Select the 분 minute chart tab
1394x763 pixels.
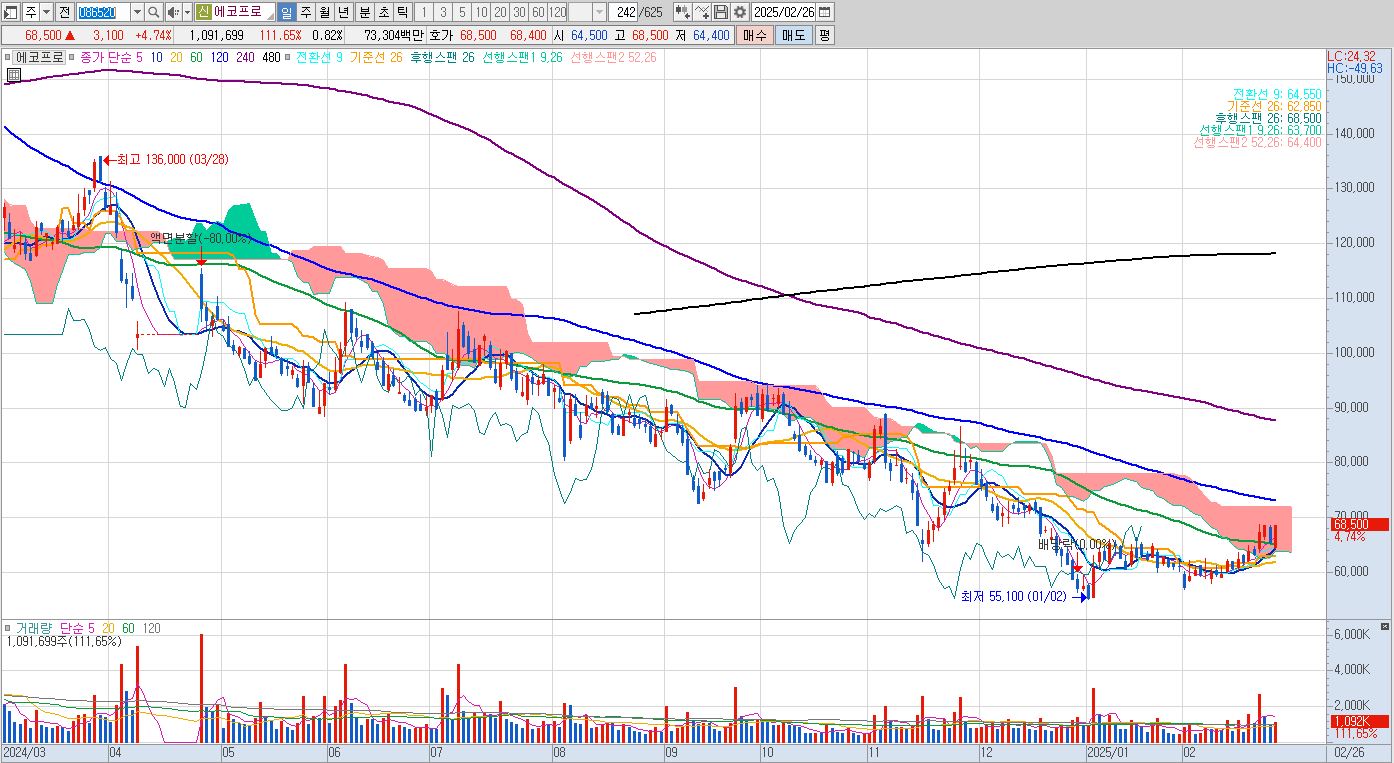[x=364, y=12]
